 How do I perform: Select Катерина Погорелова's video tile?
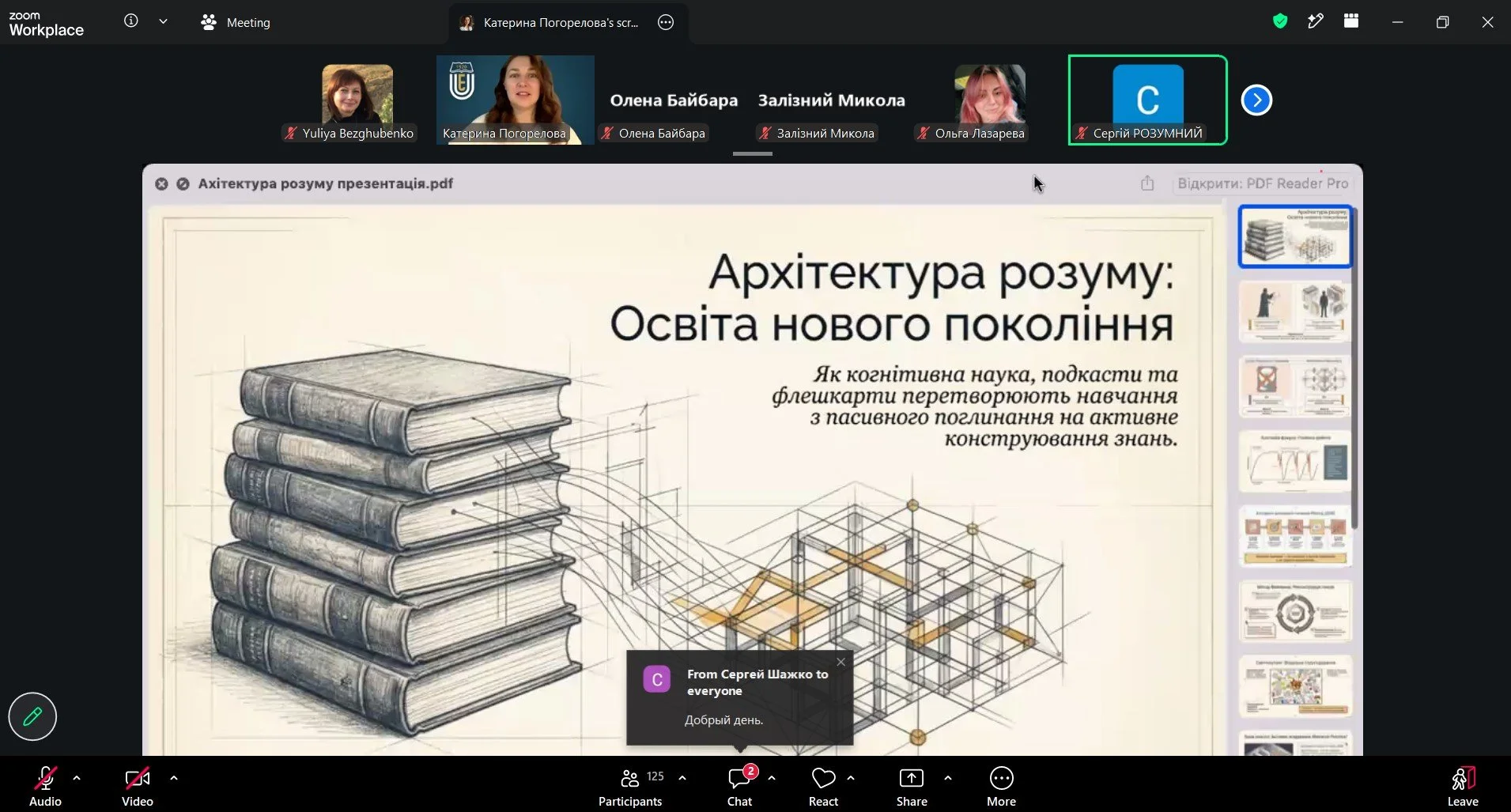click(515, 100)
